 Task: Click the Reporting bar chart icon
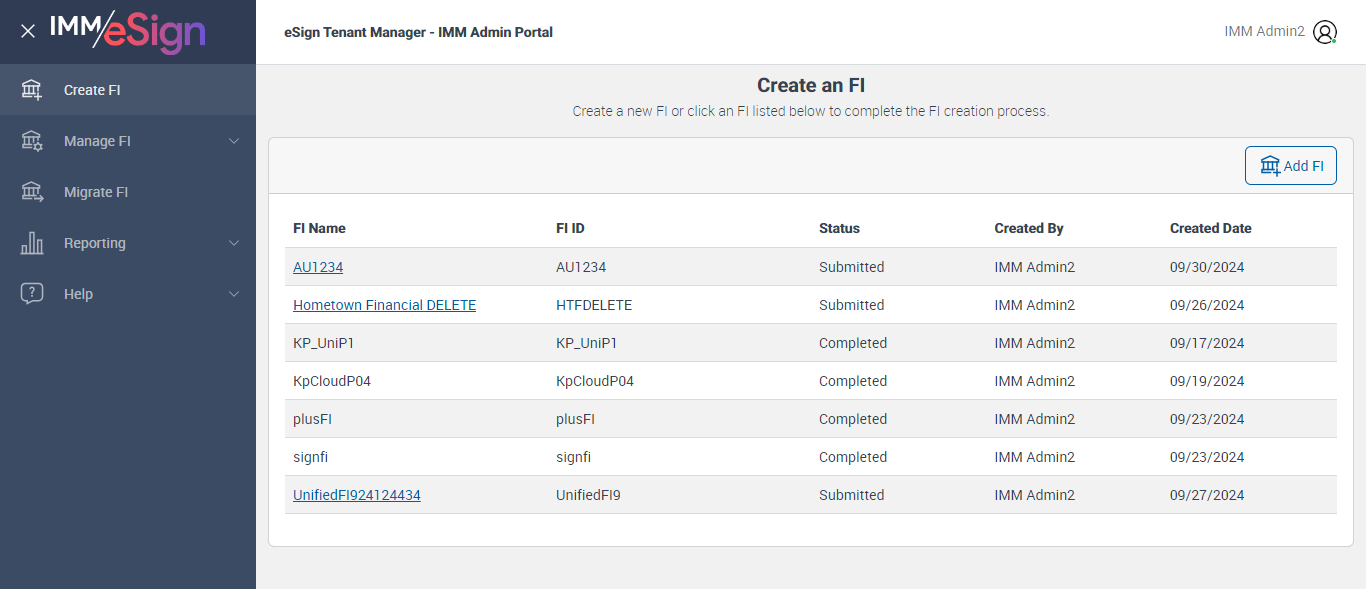(x=32, y=243)
